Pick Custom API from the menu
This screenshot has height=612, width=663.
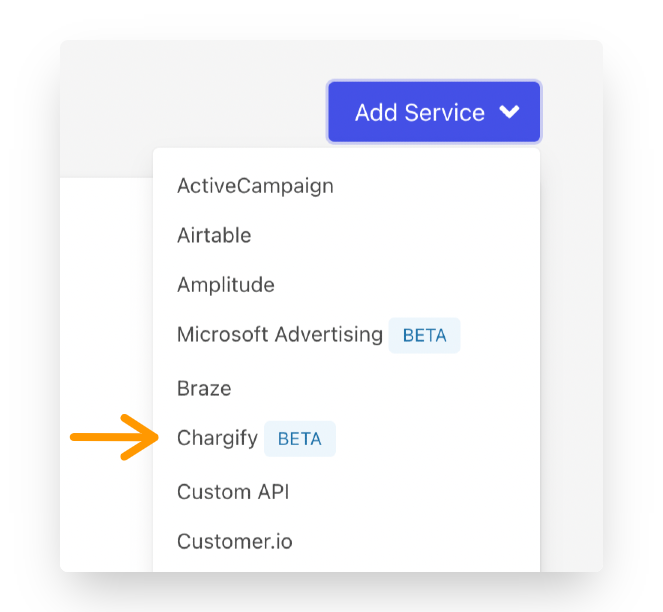tap(233, 492)
